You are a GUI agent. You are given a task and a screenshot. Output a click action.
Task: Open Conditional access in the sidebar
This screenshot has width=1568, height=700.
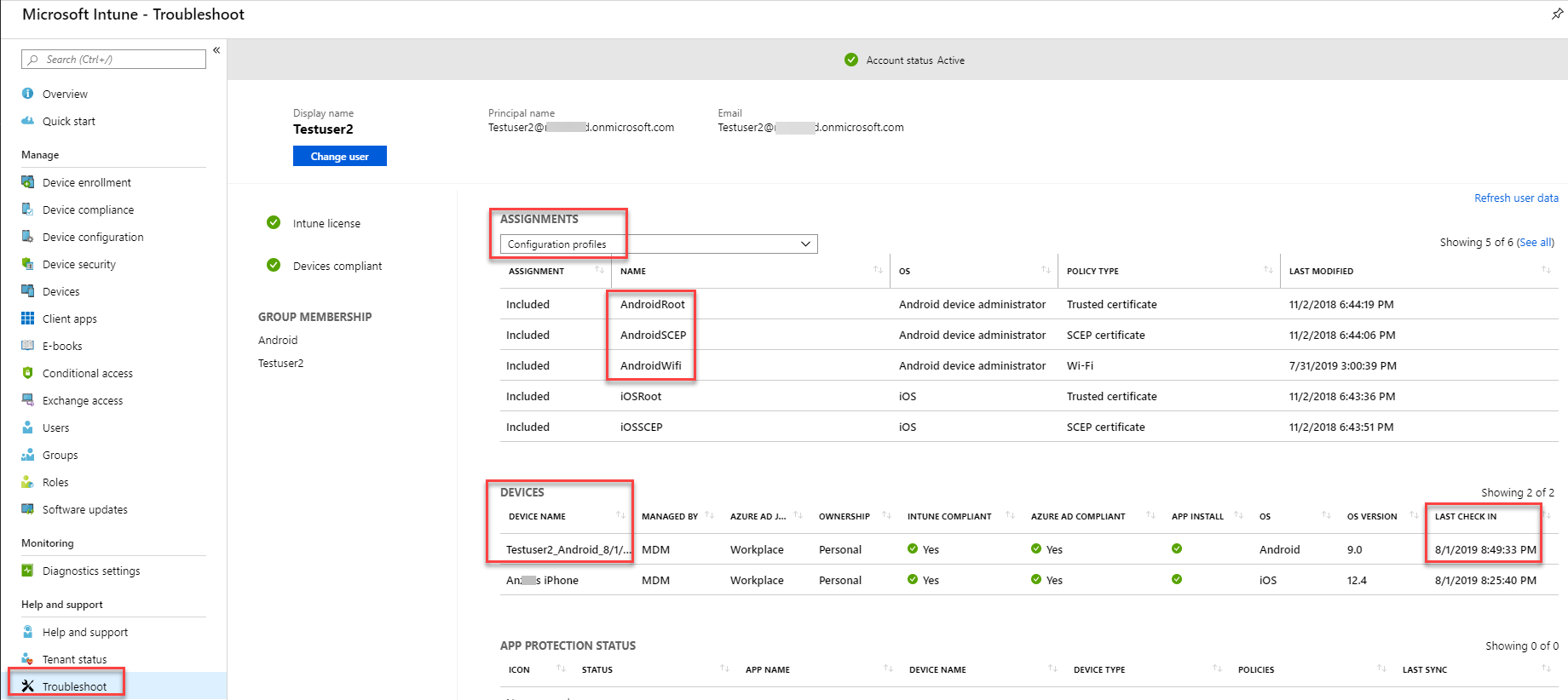coord(88,373)
